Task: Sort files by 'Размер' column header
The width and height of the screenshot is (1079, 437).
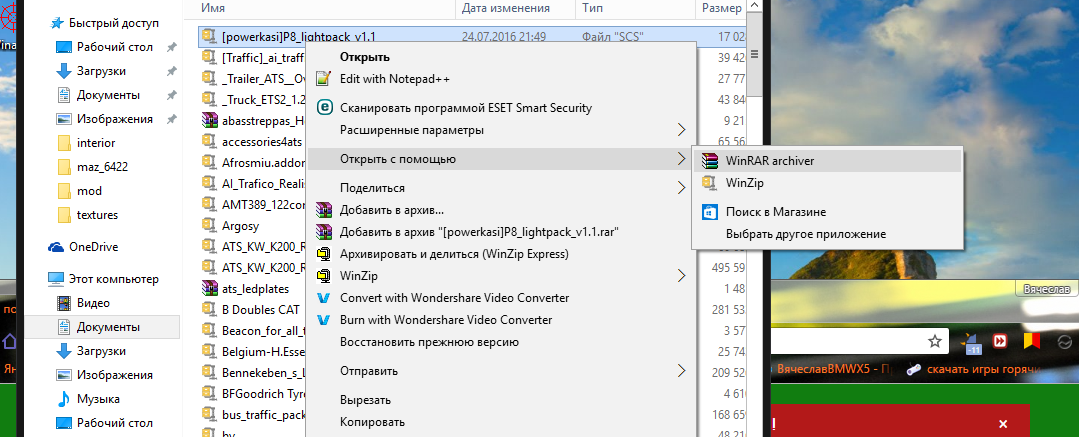Action: [x=720, y=8]
